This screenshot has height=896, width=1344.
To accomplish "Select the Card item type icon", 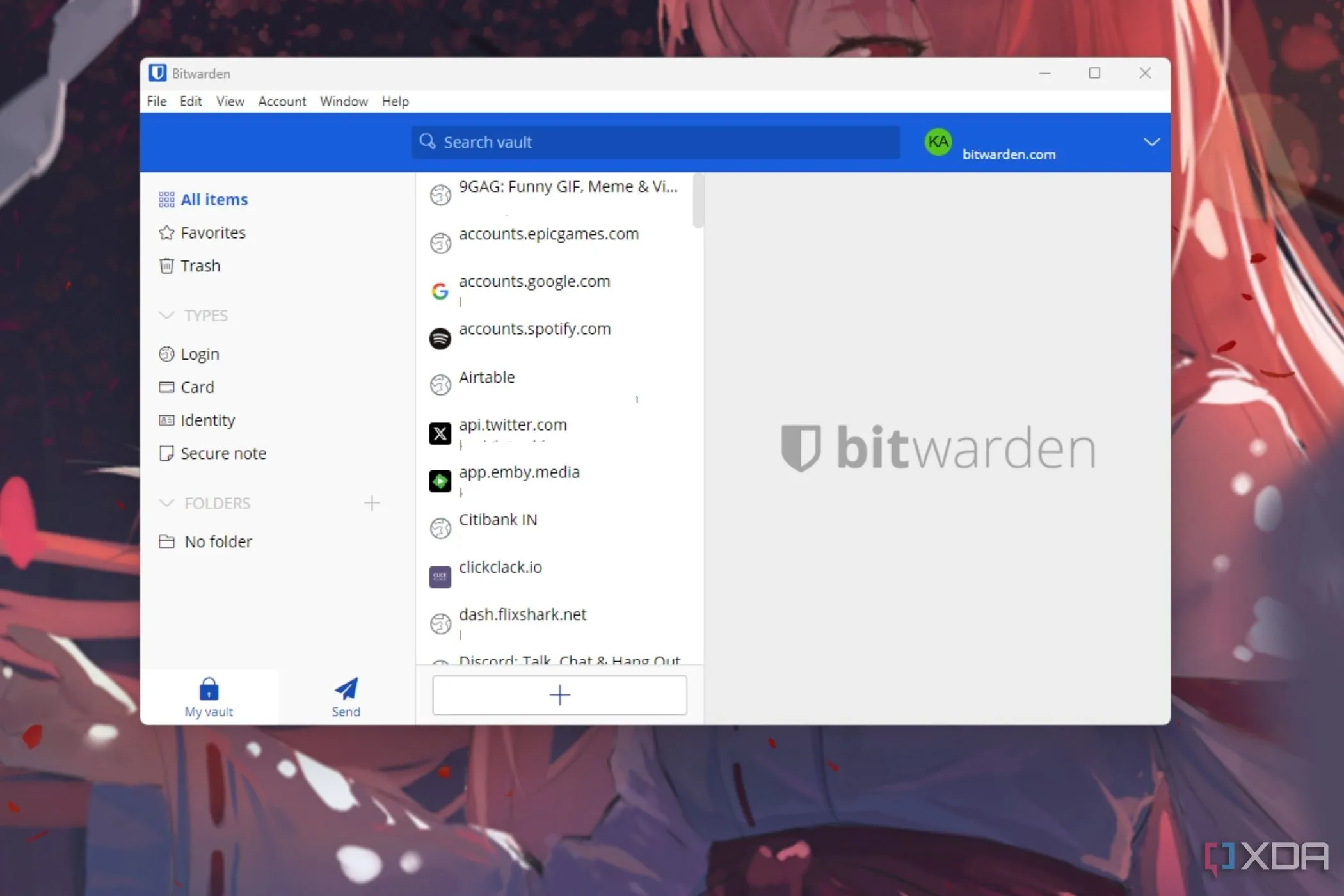I will (167, 387).
